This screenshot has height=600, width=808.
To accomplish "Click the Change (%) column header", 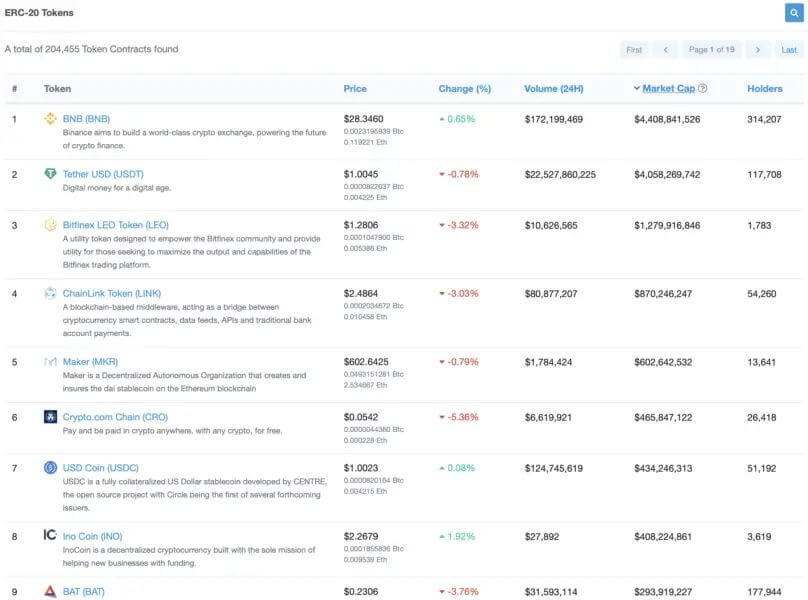I will (x=464, y=89).
